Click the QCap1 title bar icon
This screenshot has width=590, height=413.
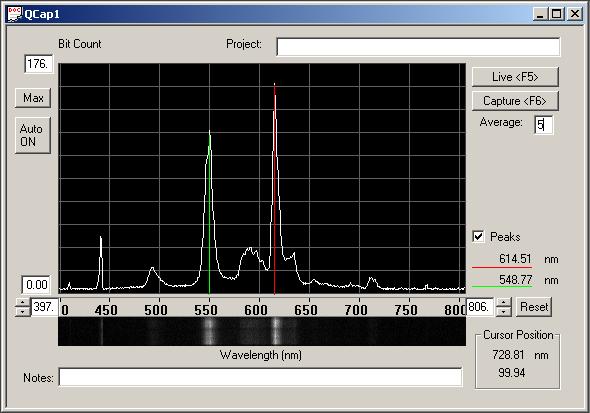tap(15, 14)
